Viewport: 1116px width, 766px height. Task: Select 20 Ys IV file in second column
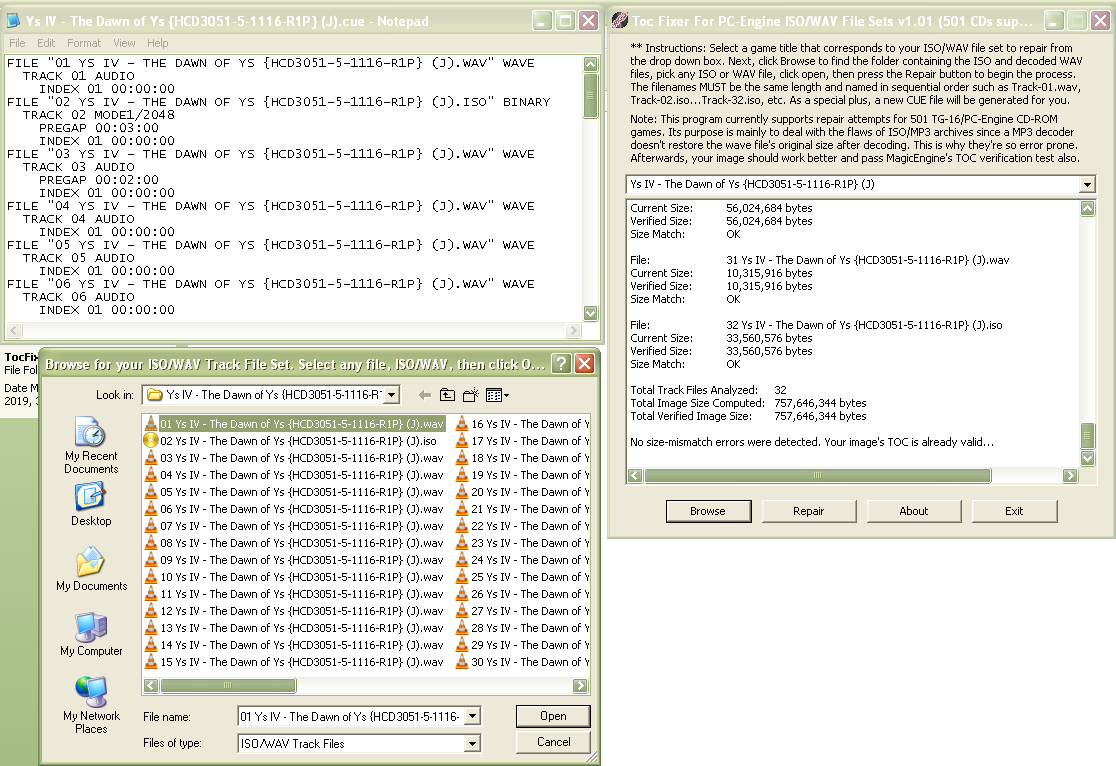tap(522, 492)
